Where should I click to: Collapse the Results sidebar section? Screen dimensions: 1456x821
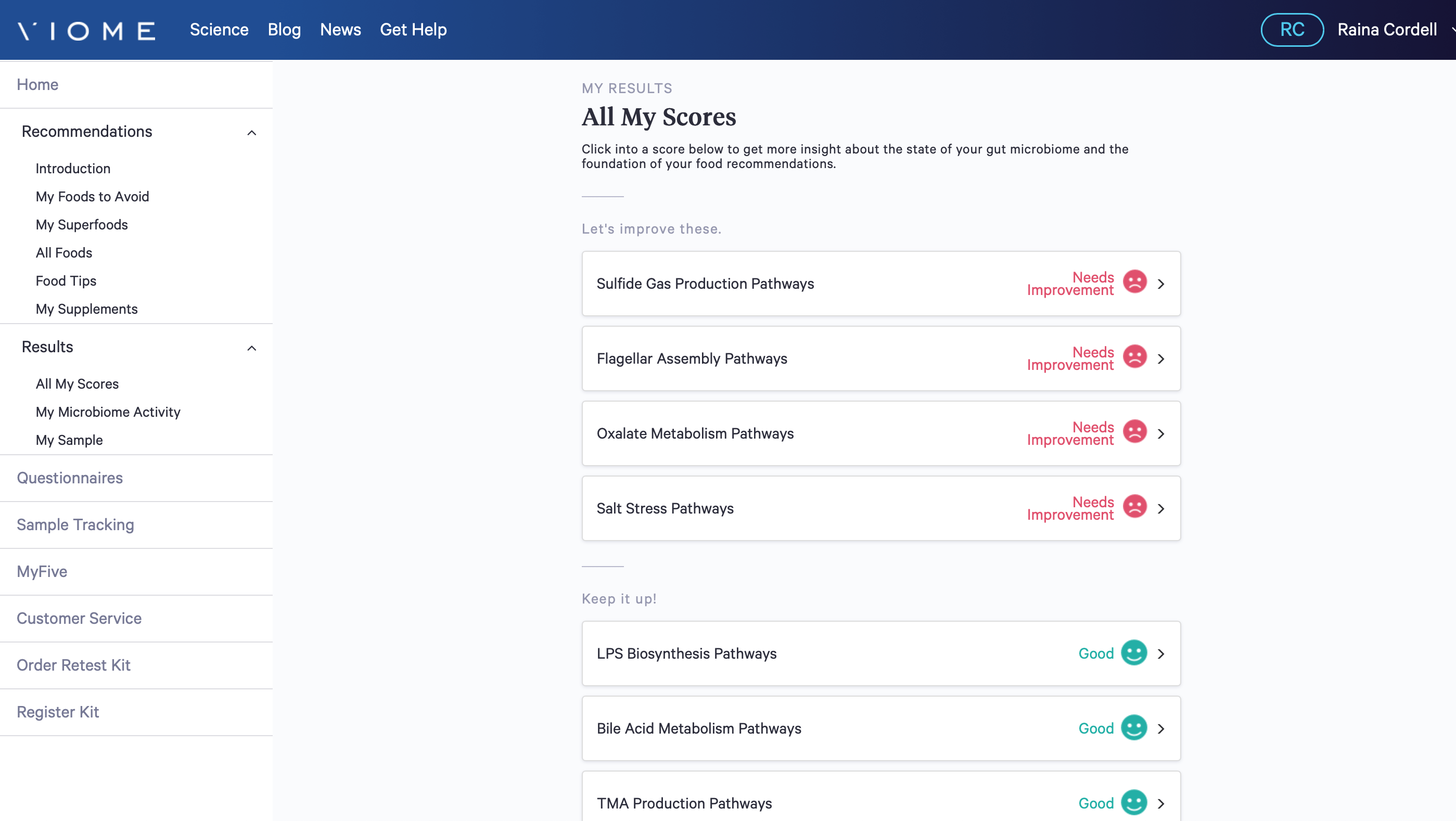(x=252, y=346)
